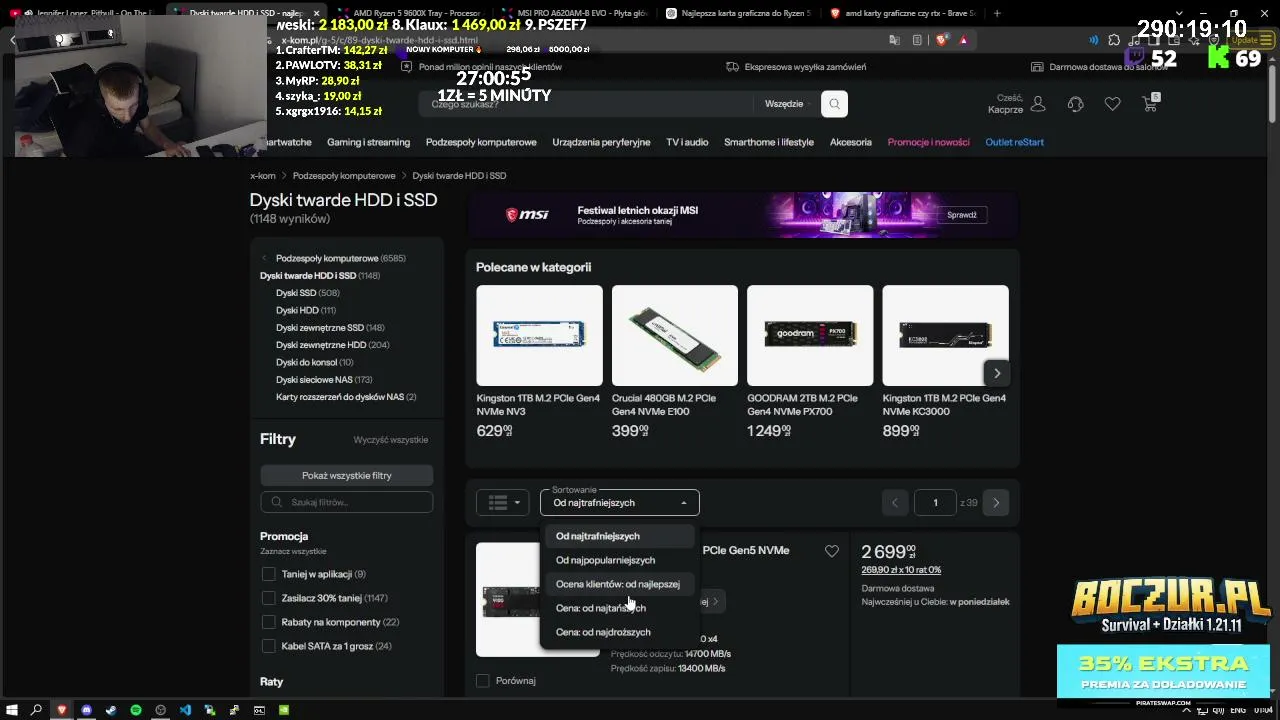This screenshot has width=1280, height=720.
Task: Open 'TV i audio' navigation menu
Action: [x=687, y=142]
